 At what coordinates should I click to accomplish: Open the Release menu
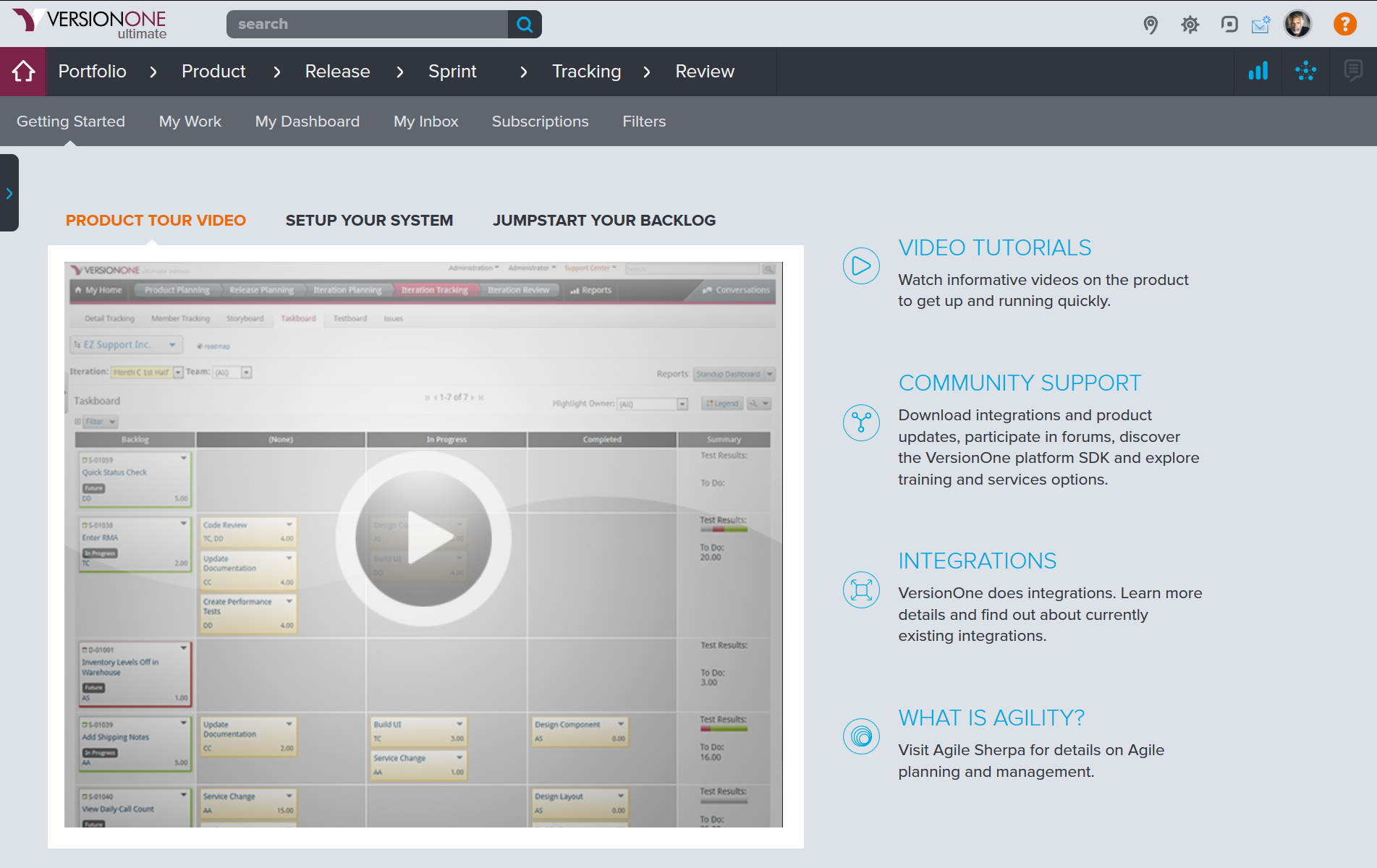(337, 72)
